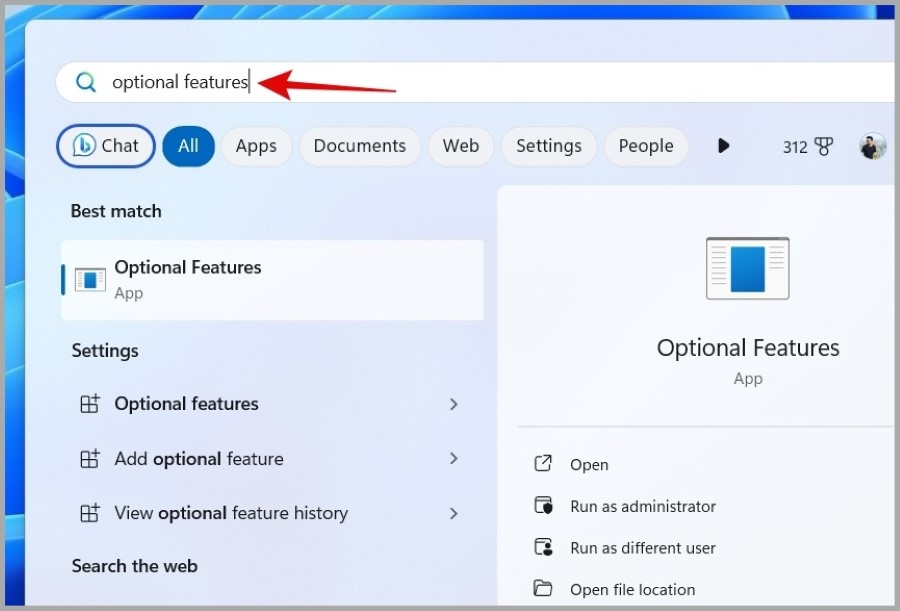The height and width of the screenshot is (611, 900).
Task: Open Bing Chat filter
Action: [x=106, y=146]
